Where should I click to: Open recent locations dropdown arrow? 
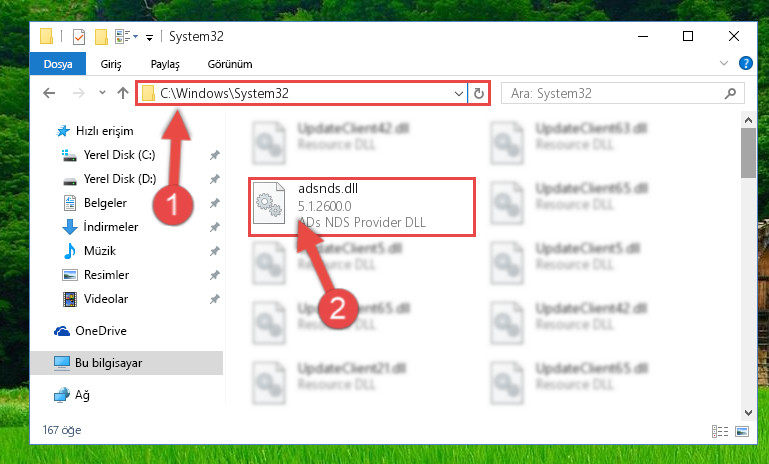[x=102, y=92]
